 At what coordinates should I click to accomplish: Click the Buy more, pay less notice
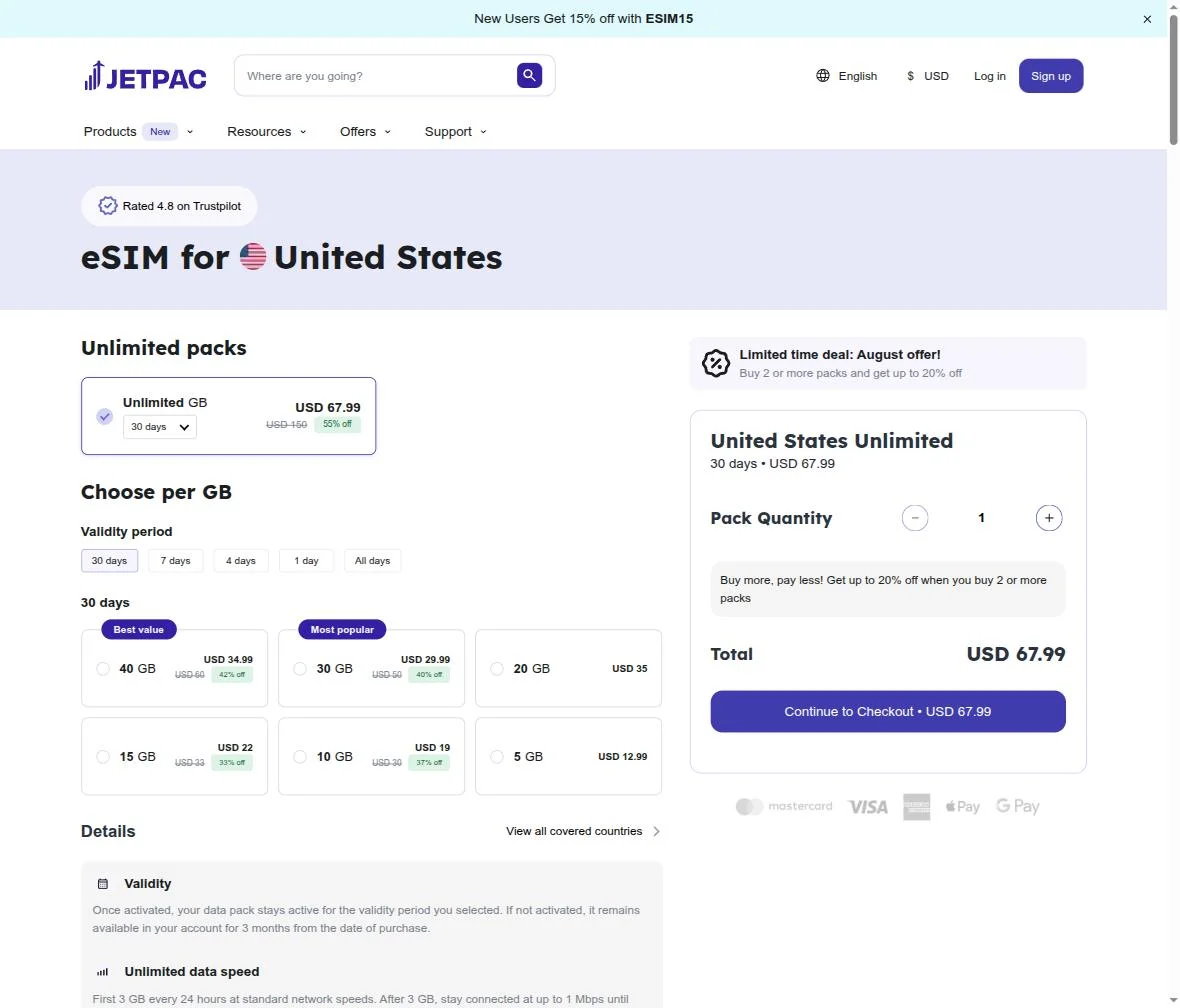coord(888,589)
